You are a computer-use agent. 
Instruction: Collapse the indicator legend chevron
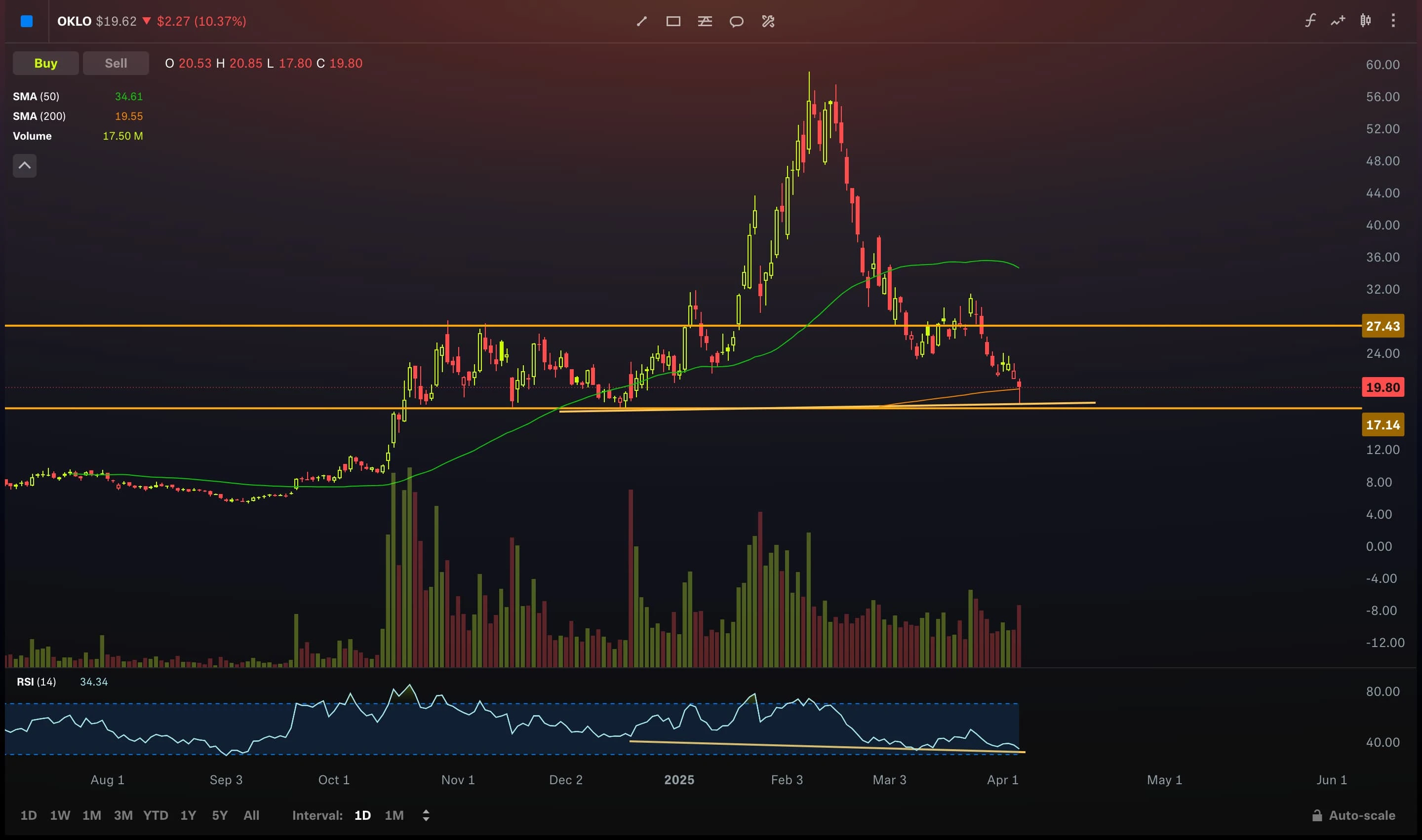coord(25,165)
